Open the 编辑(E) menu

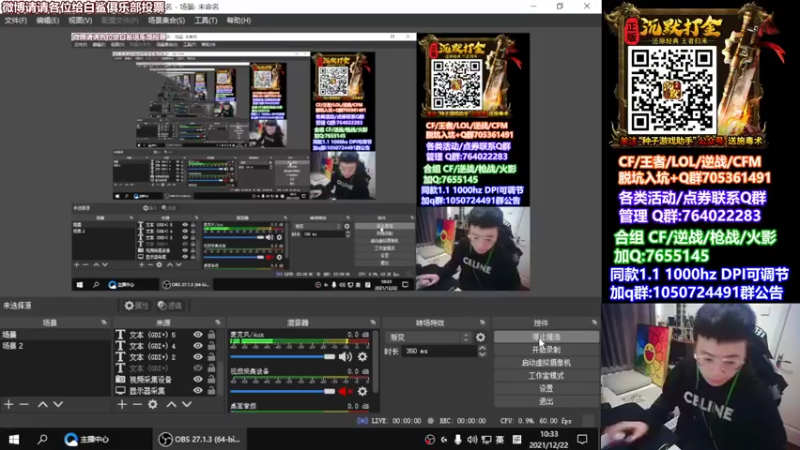[x=47, y=20]
